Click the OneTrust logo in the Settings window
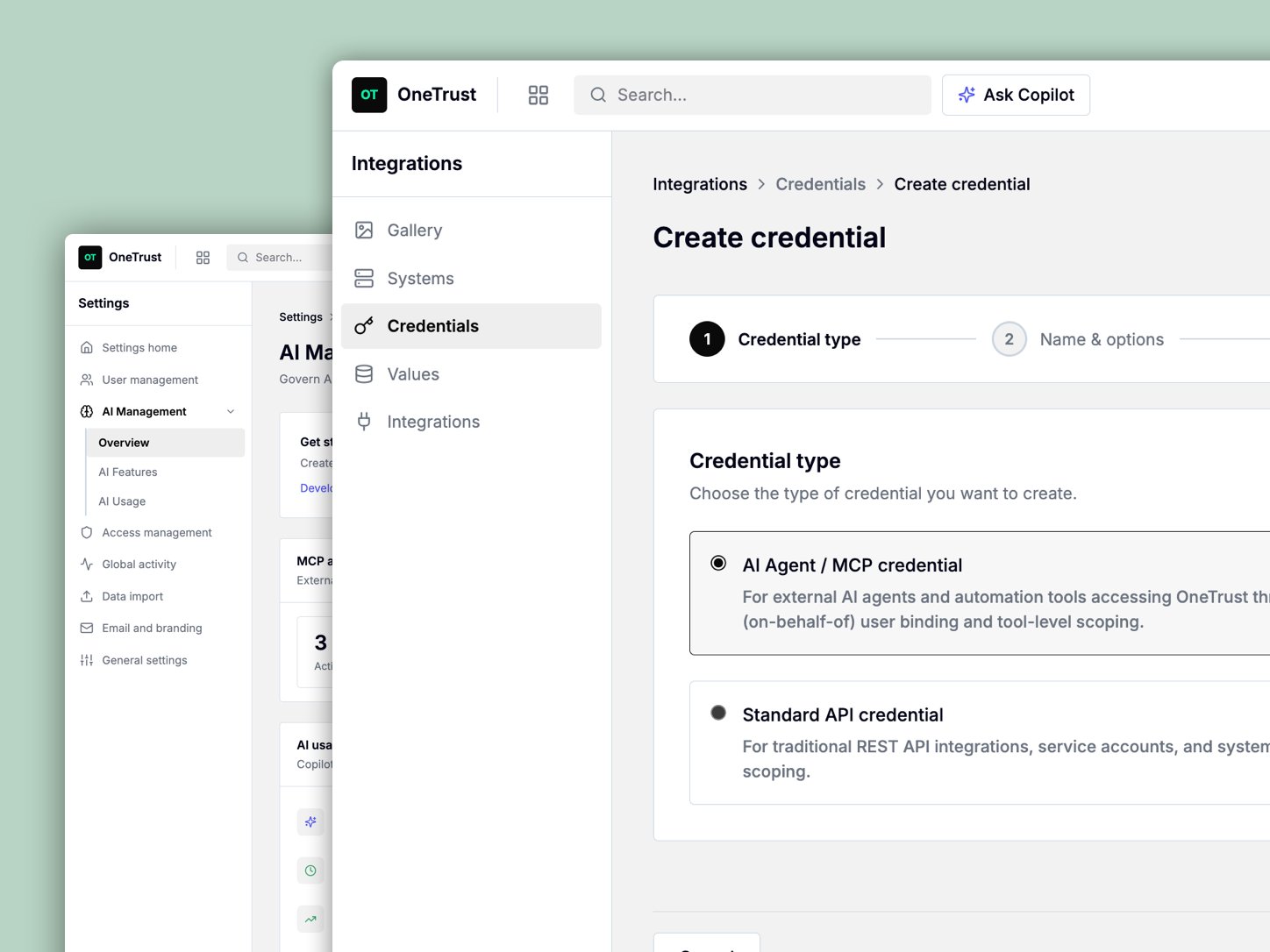1270x952 pixels. click(90, 257)
